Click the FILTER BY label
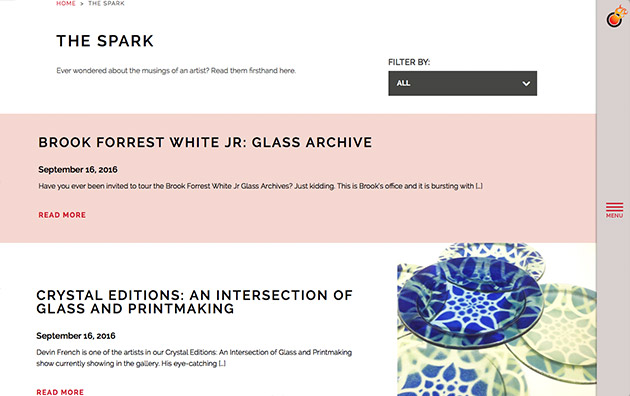The image size is (630, 396). click(x=409, y=62)
